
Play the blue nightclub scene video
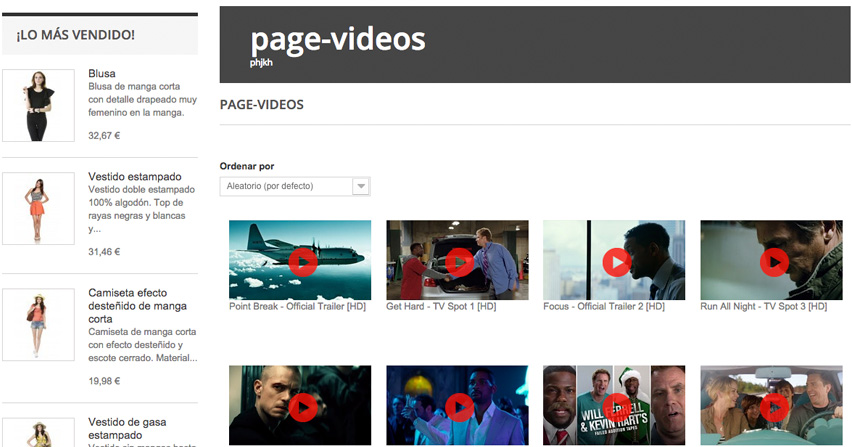tap(460, 407)
